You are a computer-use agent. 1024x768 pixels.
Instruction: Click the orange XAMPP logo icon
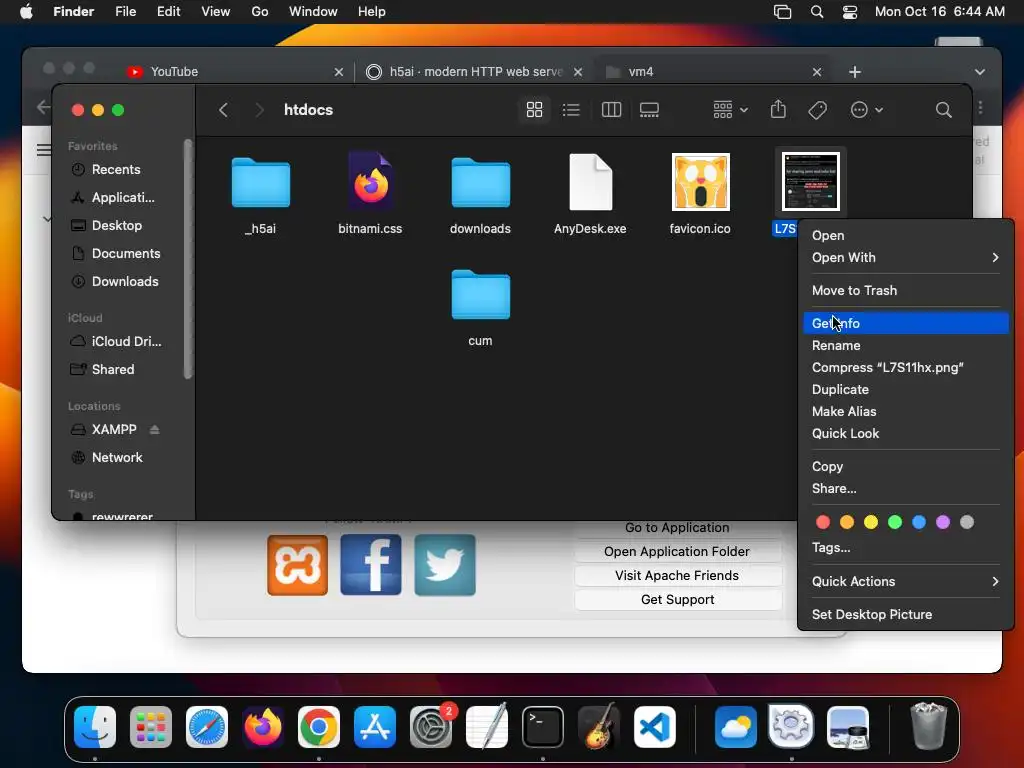[297, 565]
